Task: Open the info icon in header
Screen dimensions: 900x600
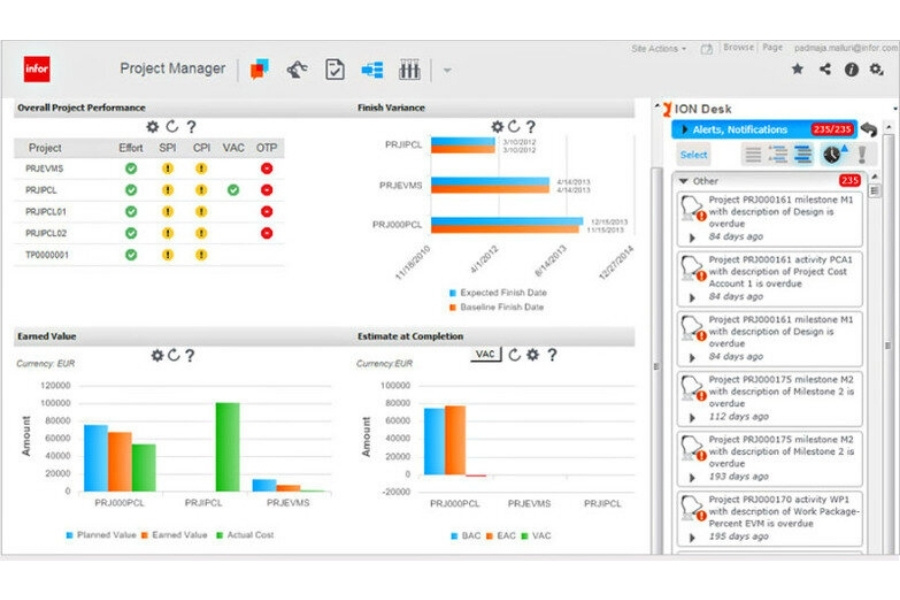Action: 851,69
